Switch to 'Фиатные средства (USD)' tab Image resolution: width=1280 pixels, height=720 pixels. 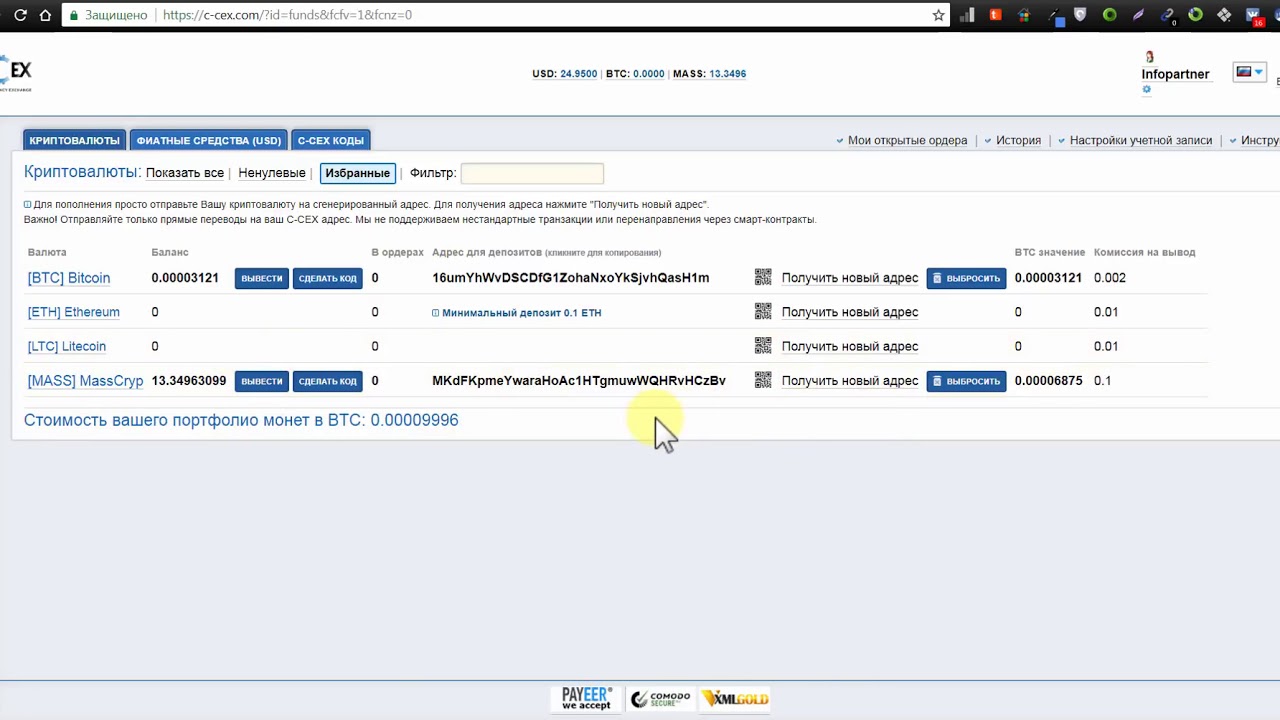[x=209, y=141]
